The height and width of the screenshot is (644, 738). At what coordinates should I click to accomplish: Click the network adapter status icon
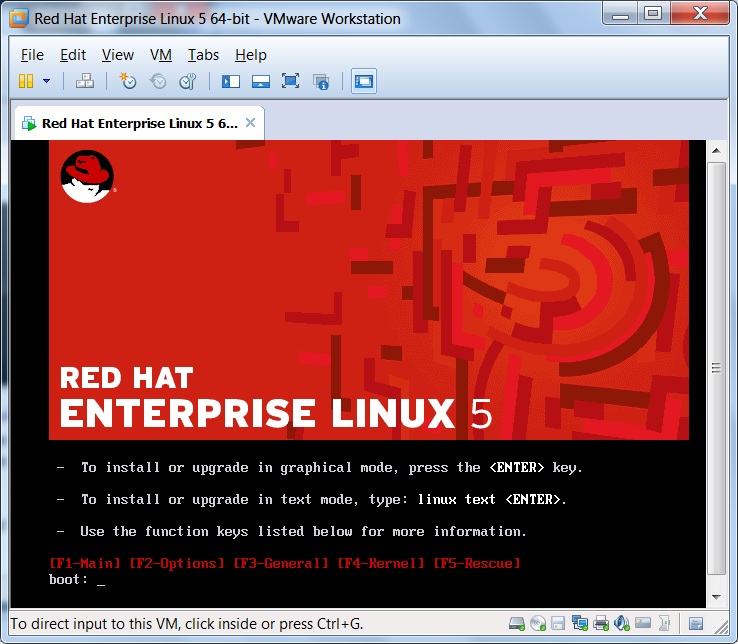click(579, 624)
